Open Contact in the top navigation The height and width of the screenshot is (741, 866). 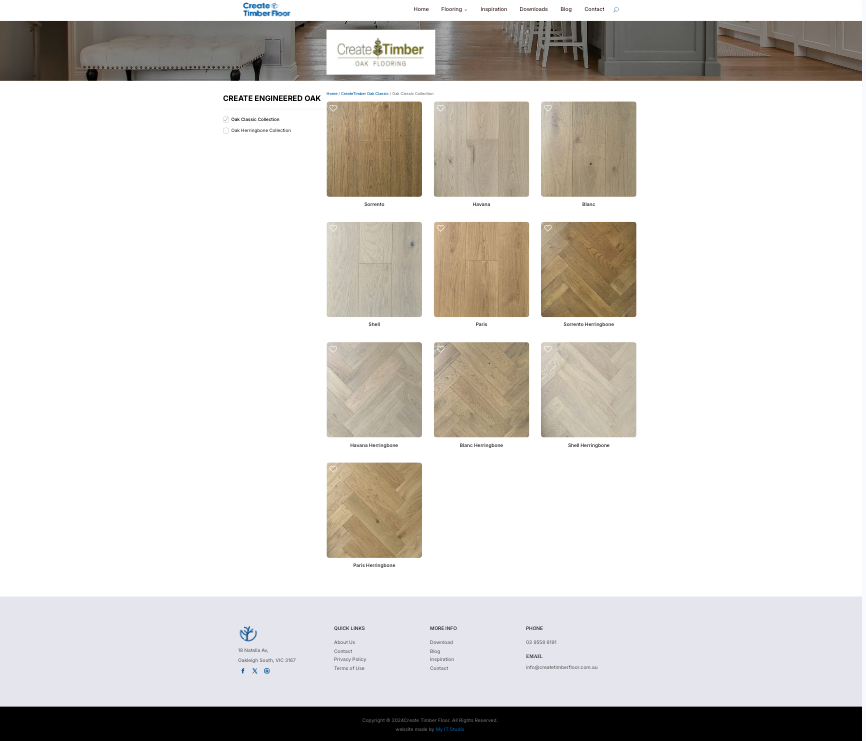click(x=594, y=9)
